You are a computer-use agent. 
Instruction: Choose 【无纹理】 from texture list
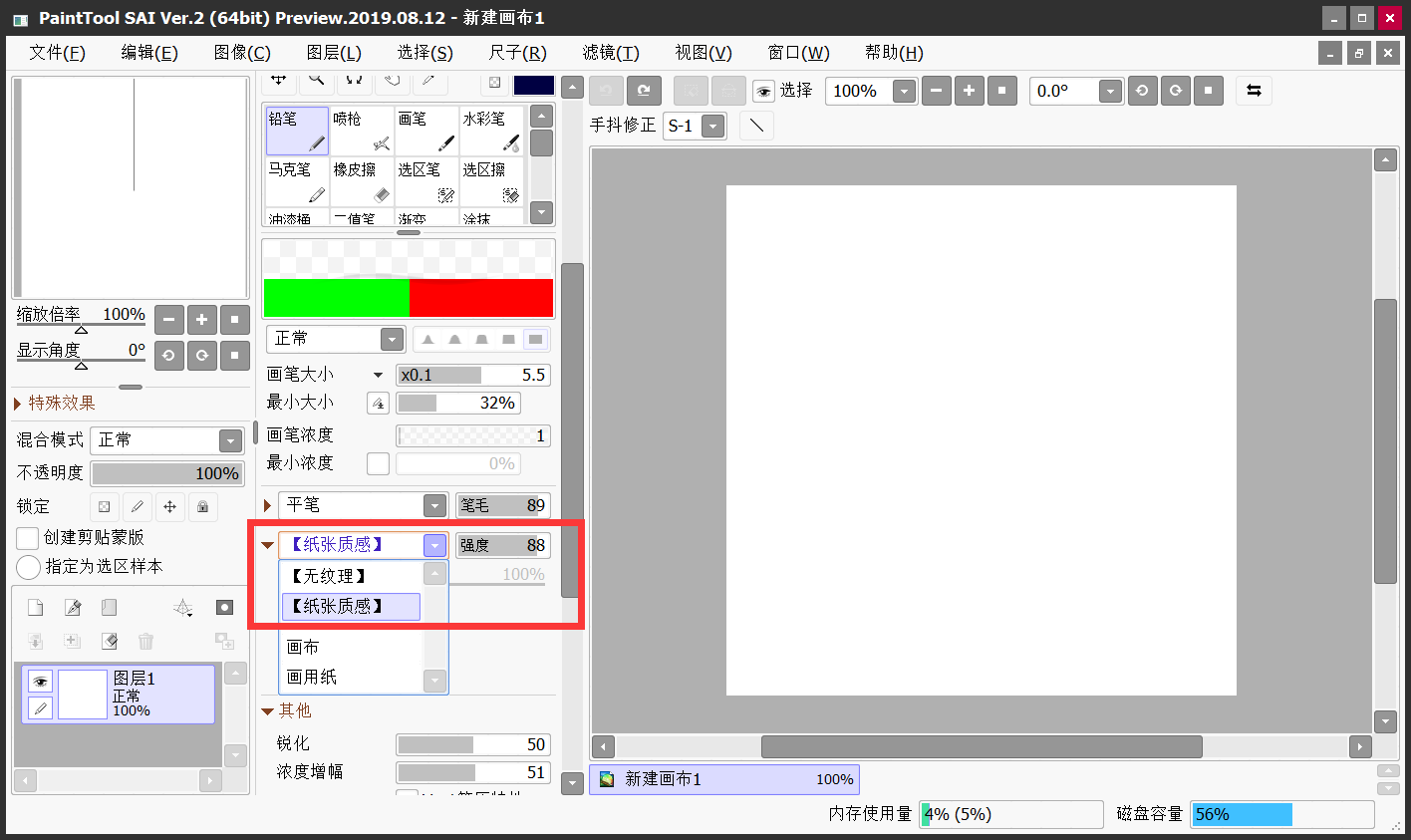click(352, 576)
